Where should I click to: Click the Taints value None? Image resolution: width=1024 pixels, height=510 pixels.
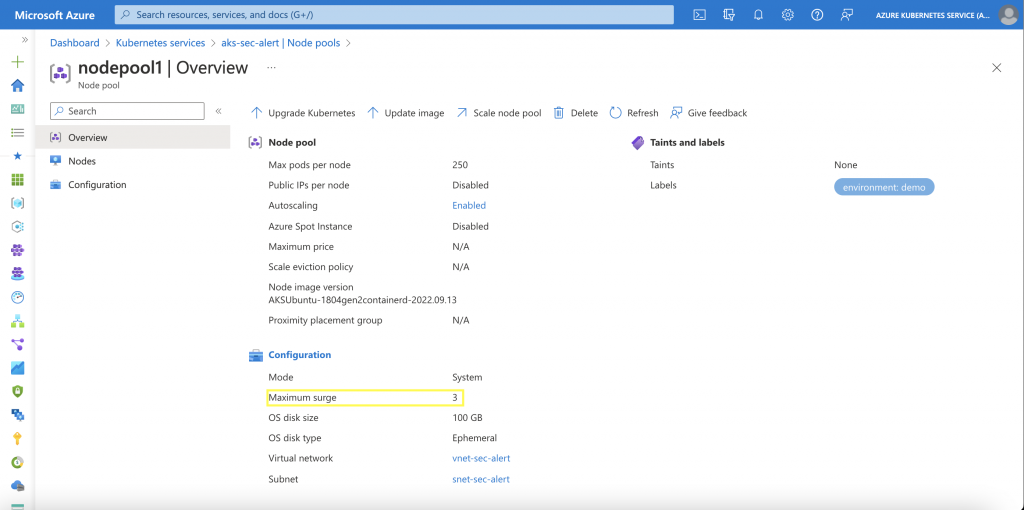click(x=846, y=165)
